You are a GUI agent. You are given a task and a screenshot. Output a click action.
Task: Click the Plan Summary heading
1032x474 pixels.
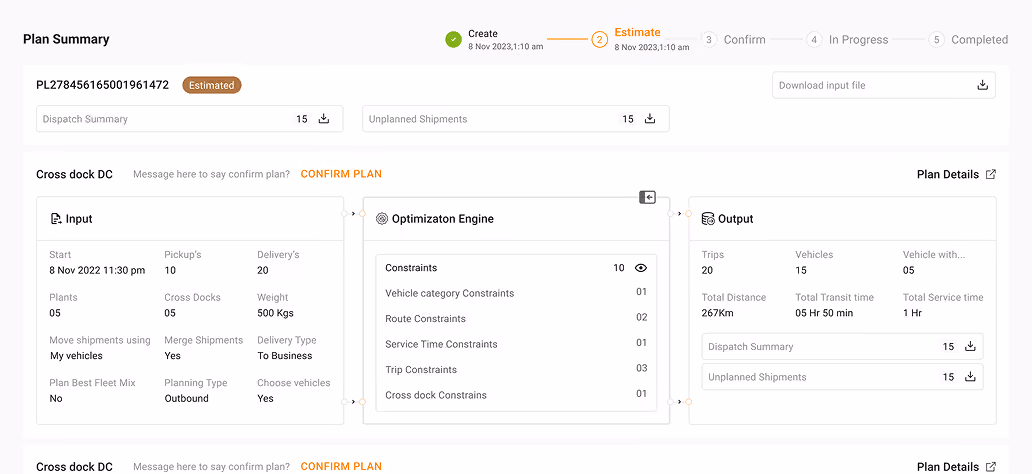click(x=66, y=40)
